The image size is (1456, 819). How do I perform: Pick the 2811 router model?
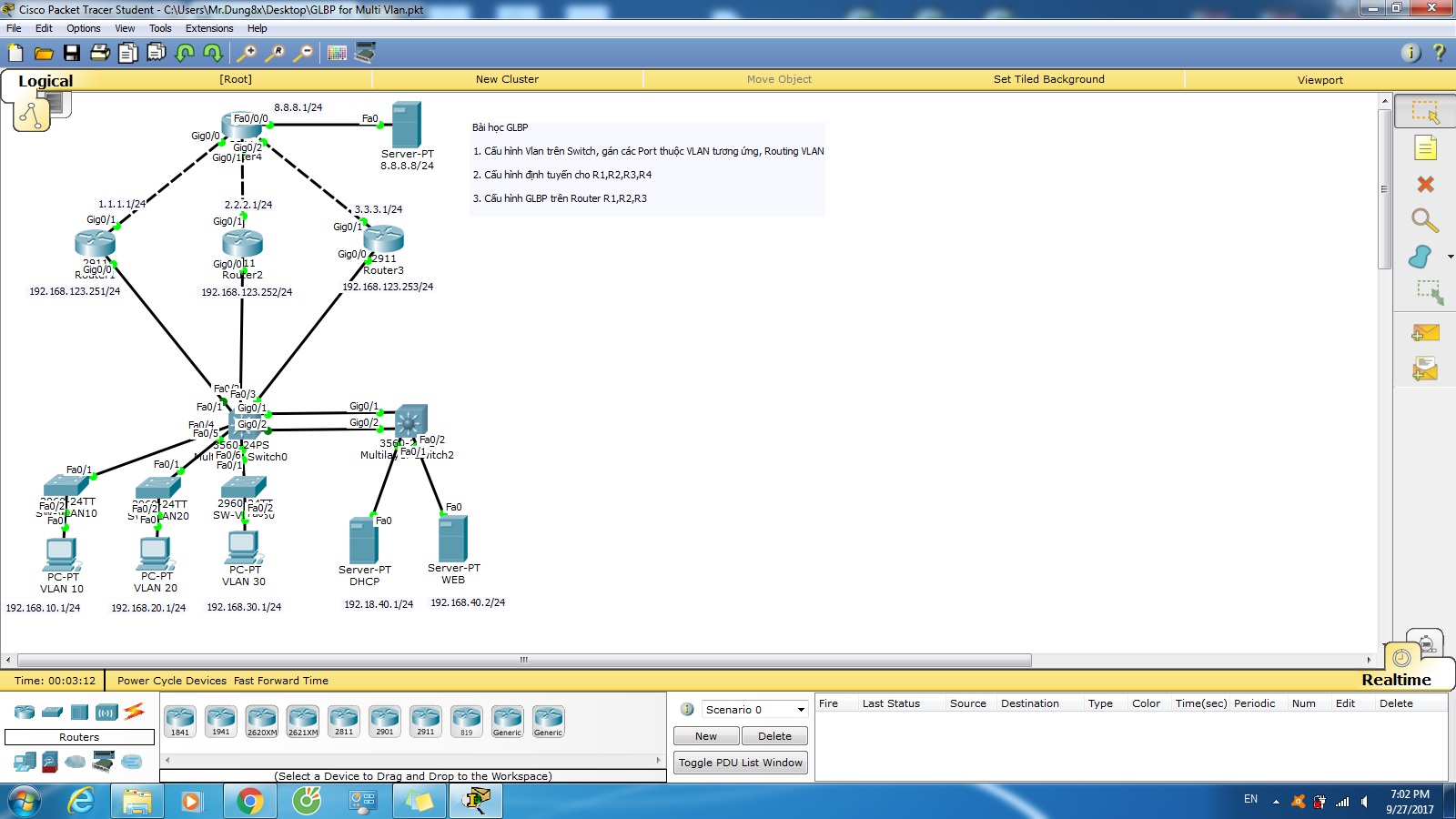coord(344,721)
